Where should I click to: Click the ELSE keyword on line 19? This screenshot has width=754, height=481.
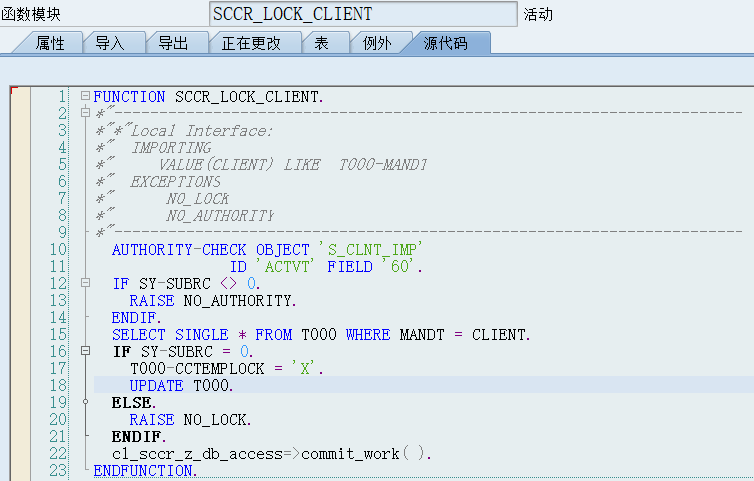tap(134, 403)
